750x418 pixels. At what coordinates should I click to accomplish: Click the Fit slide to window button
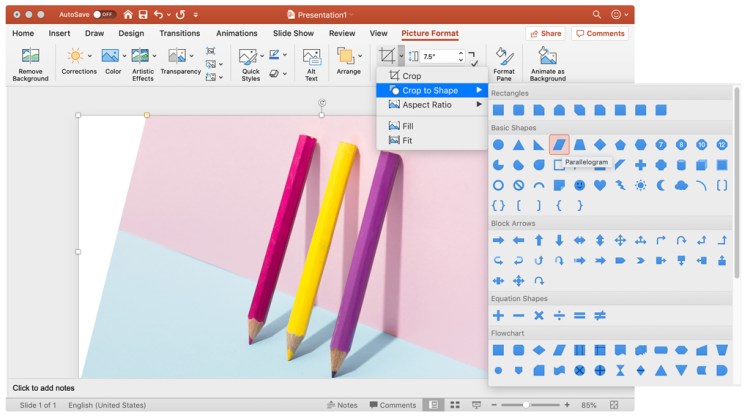[614, 405]
